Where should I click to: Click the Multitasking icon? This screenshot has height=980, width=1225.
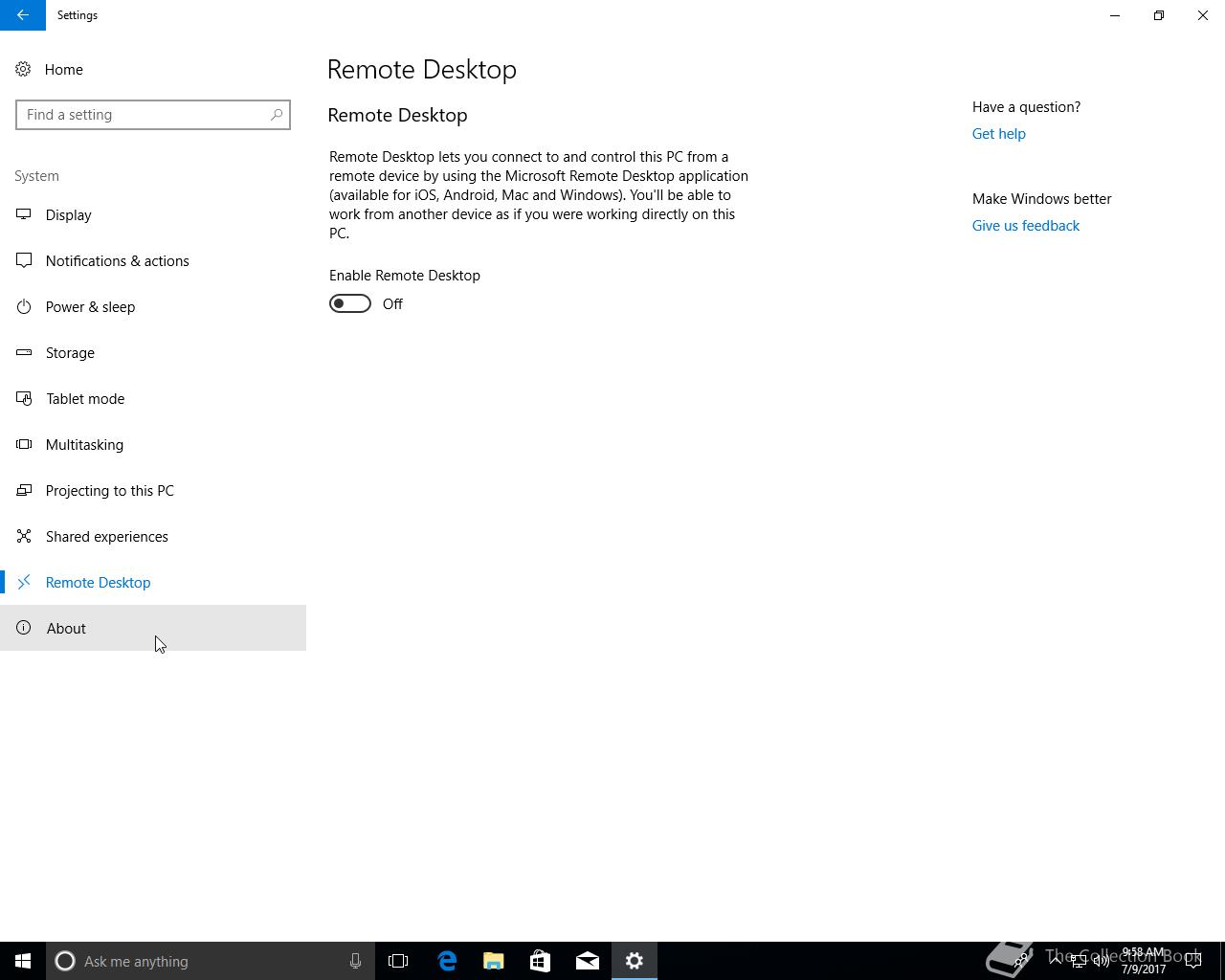pyautogui.click(x=24, y=444)
